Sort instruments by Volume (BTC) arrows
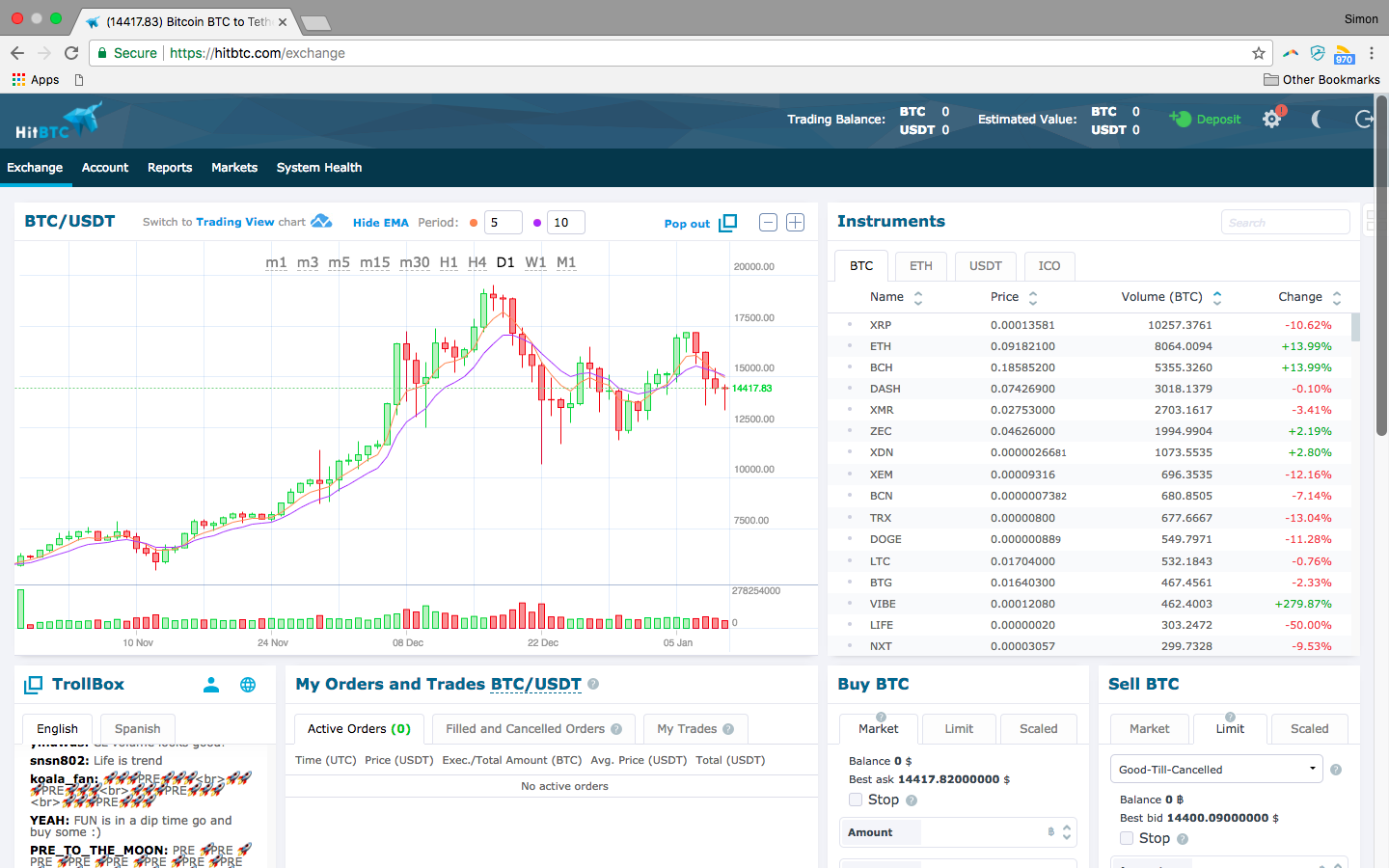Image resolution: width=1389 pixels, height=868 pixels. (x=1217, y=298)
